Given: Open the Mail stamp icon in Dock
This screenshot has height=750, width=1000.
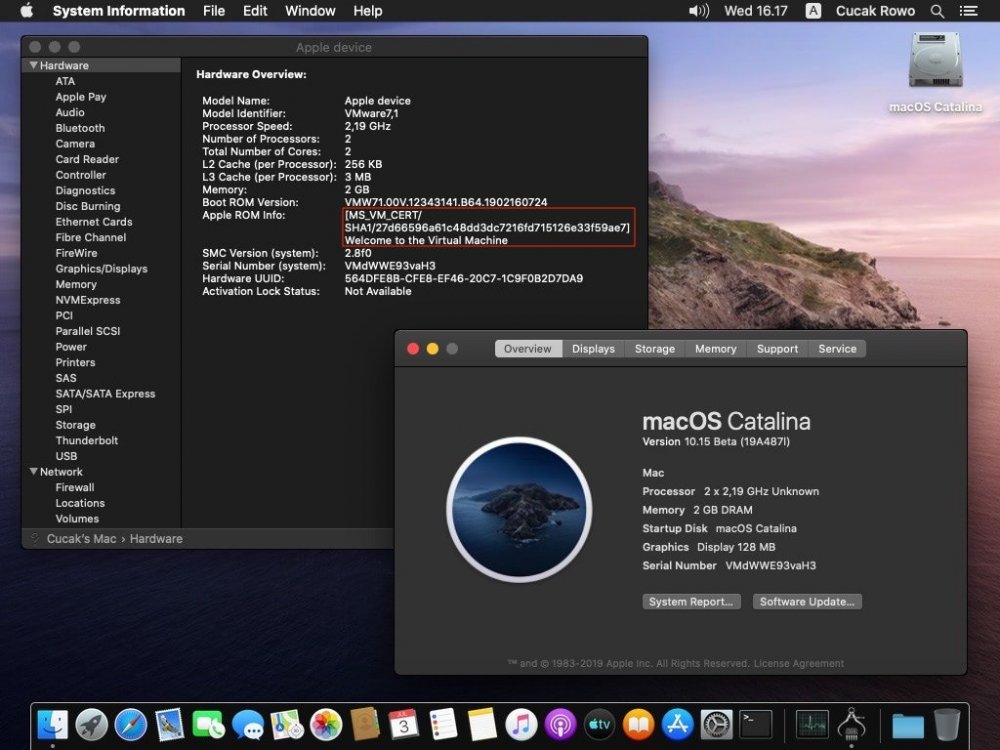Looking at the screenshot, I should pos(170,725).
